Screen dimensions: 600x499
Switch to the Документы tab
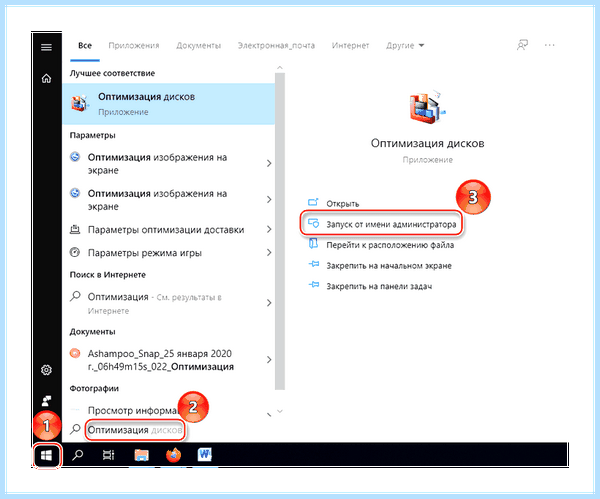199,46
